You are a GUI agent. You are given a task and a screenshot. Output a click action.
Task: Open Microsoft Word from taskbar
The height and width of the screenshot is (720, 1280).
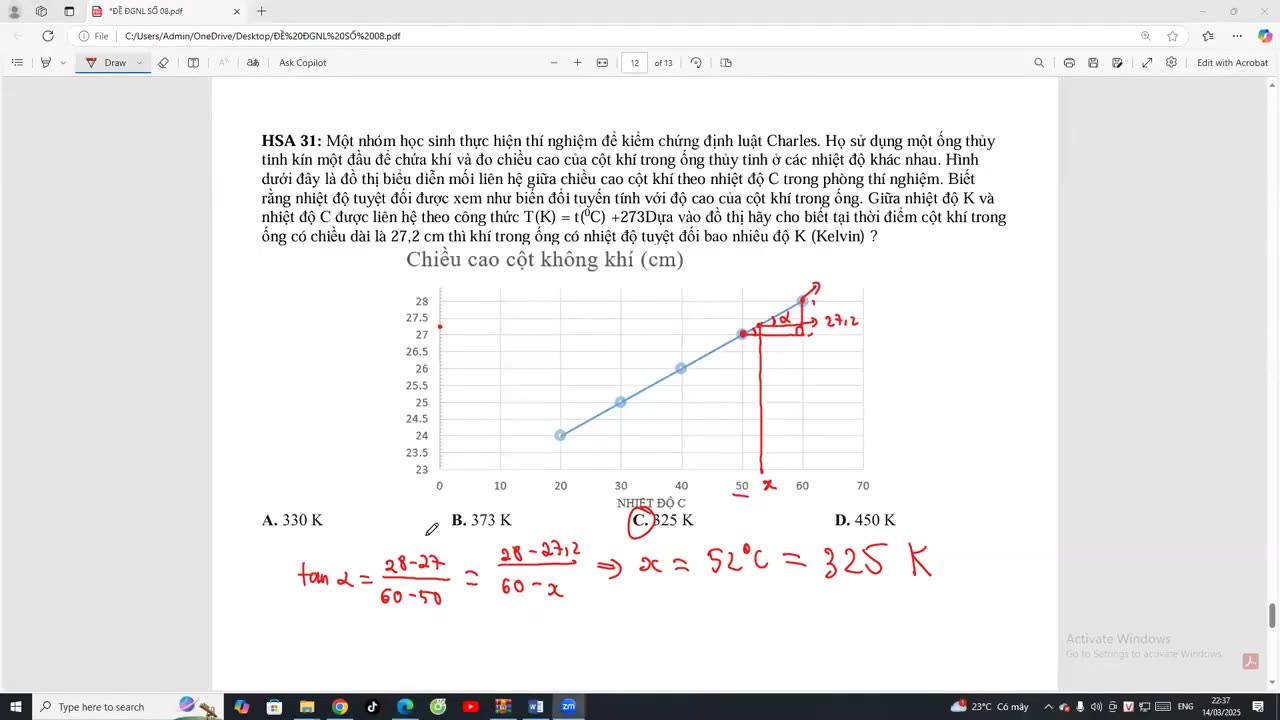(536, 707)
